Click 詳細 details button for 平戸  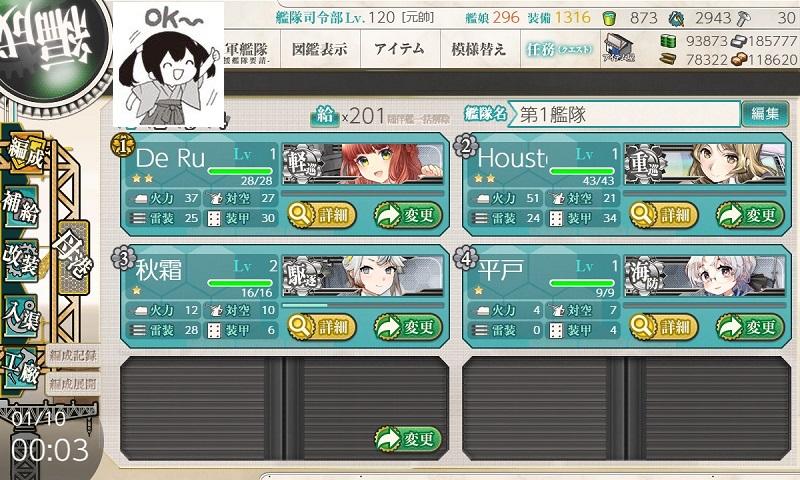[x=664, y=327]
